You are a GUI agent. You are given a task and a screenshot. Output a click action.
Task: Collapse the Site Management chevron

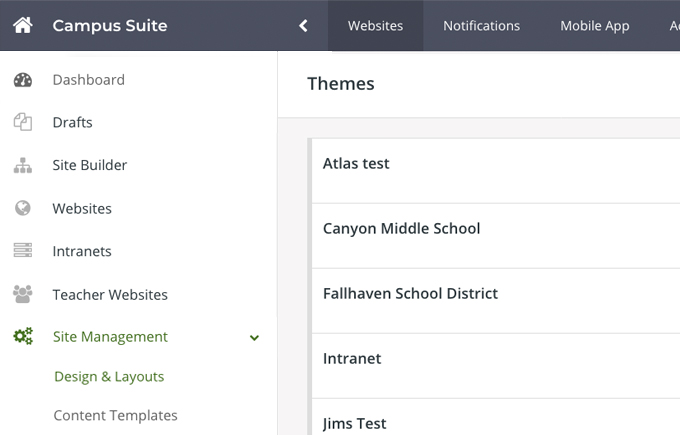point(254,338)
